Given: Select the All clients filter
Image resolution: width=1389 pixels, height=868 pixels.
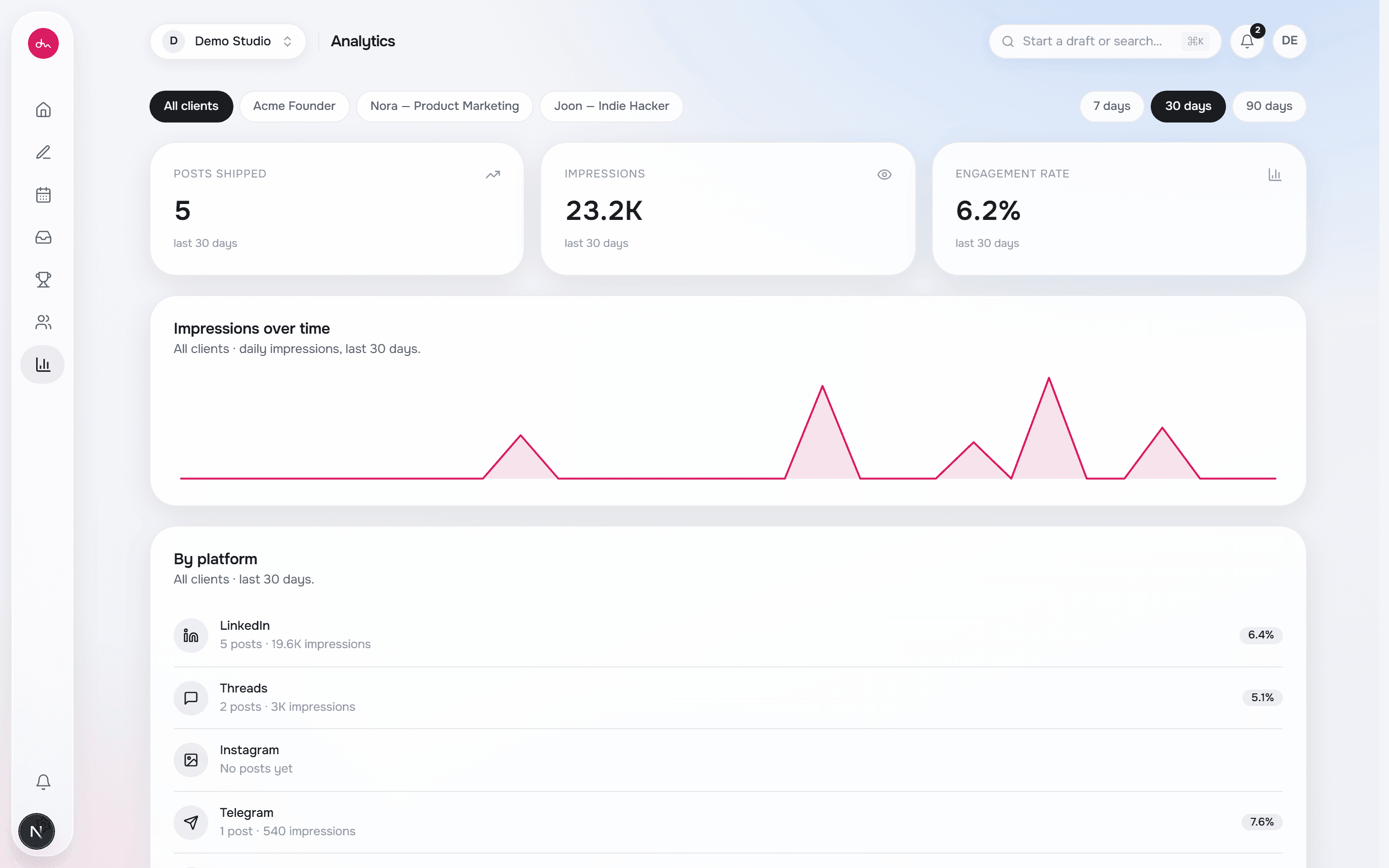Looking at the screenshot, I should click(x=191, y=106).
